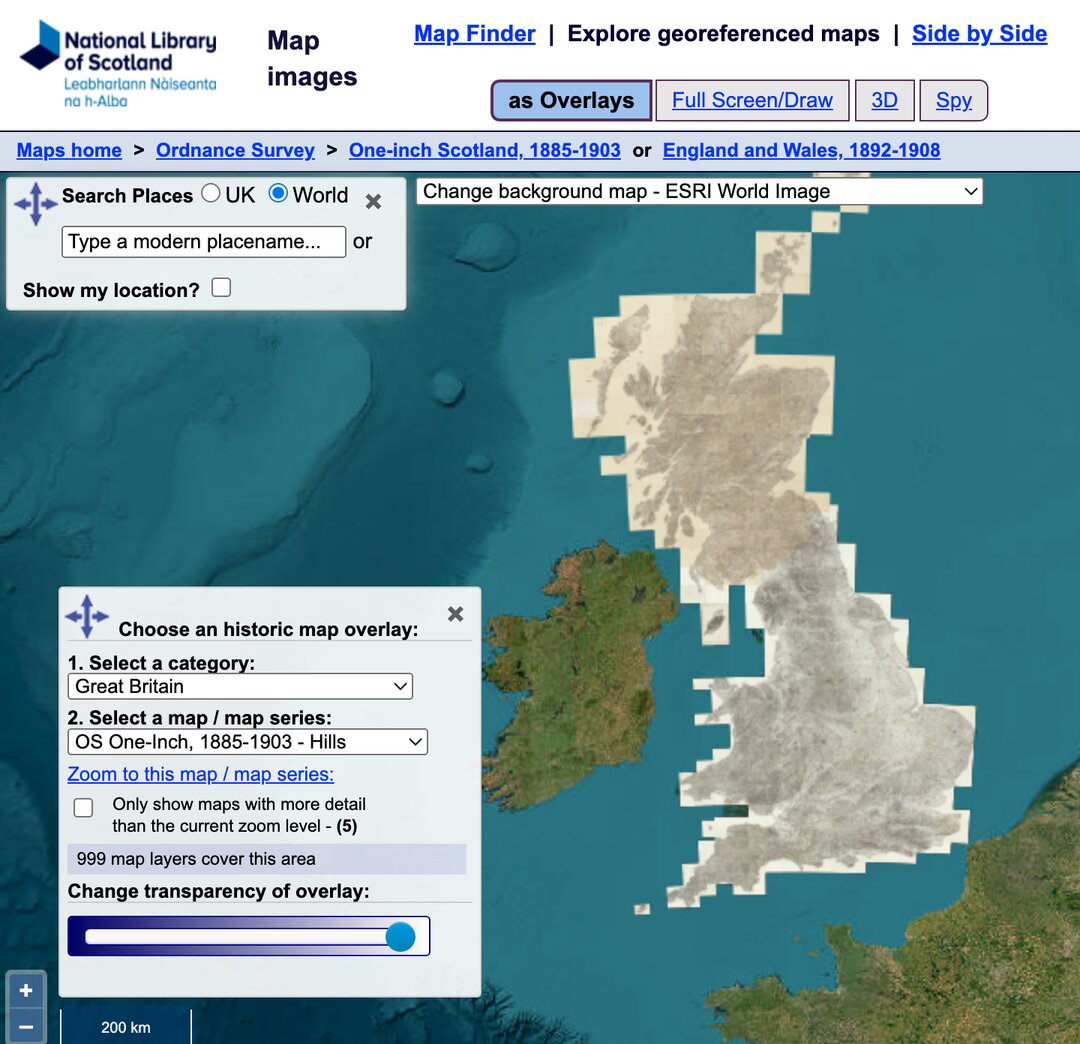Open the Side by Side viewer link
This screenshot has height=1044, width=1080.
coord(979,34)
